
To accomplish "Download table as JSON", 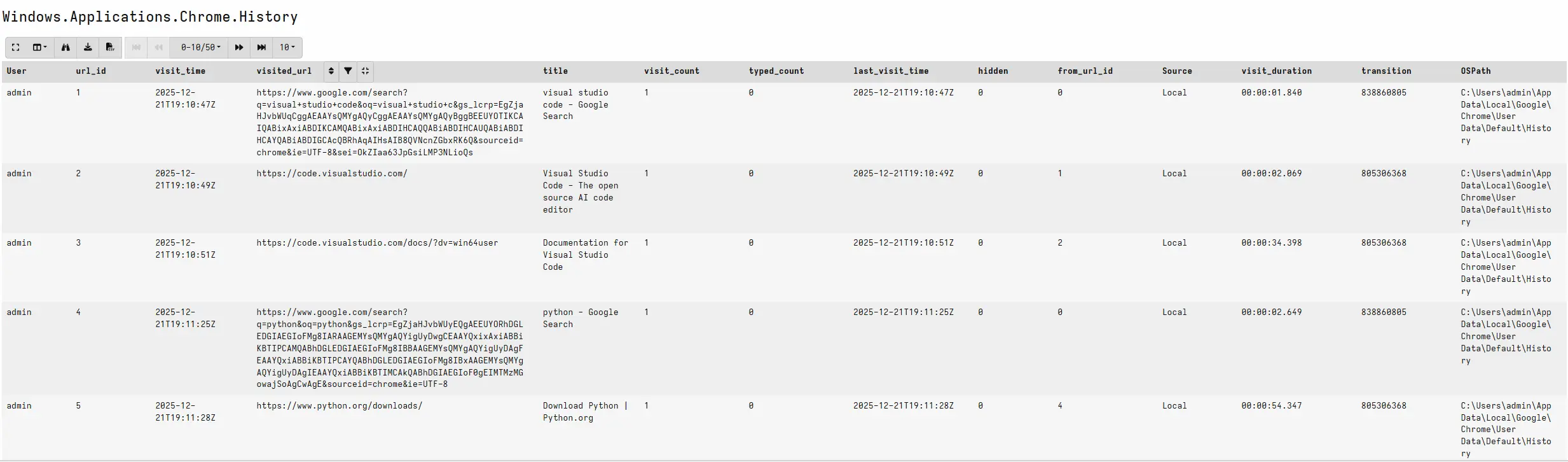I will [88, 47].
